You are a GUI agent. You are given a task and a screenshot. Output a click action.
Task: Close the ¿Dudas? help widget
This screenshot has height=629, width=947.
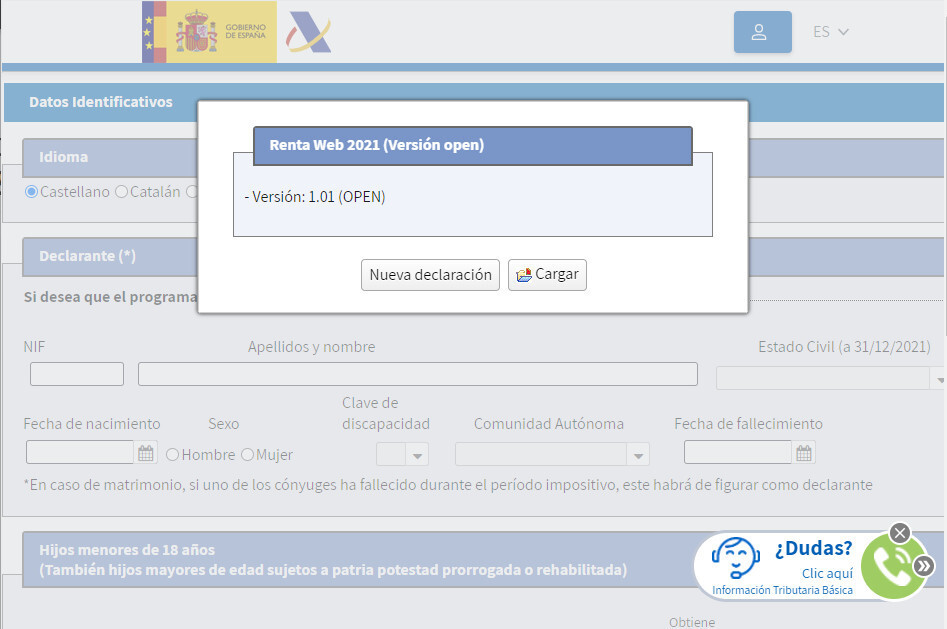tap(900, 533)
